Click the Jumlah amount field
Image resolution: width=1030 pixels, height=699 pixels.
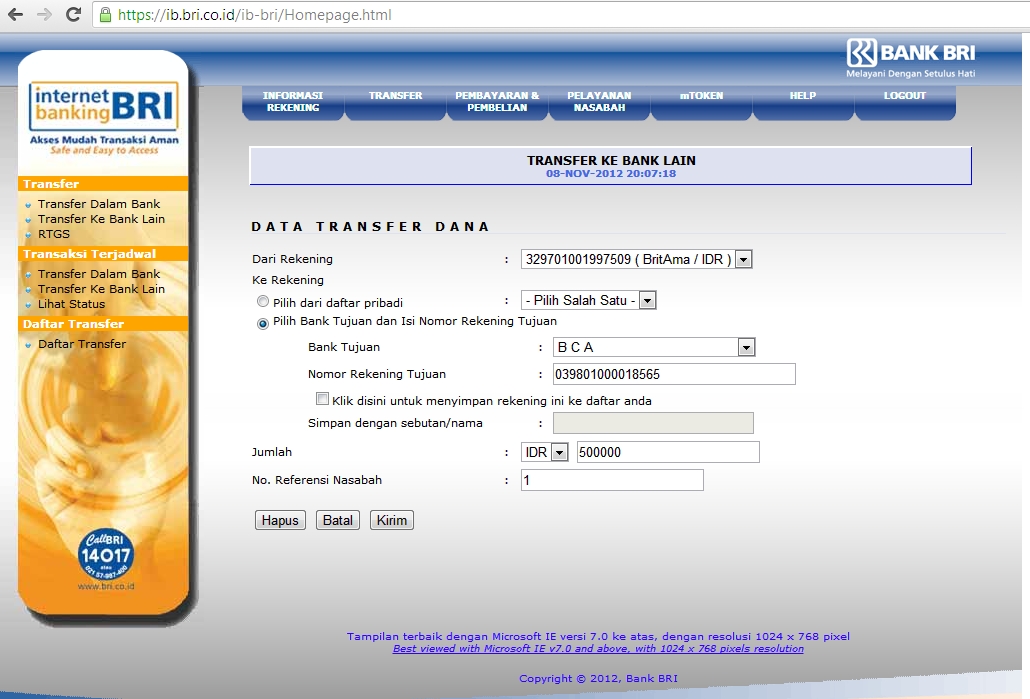click(x=668, y=452)
